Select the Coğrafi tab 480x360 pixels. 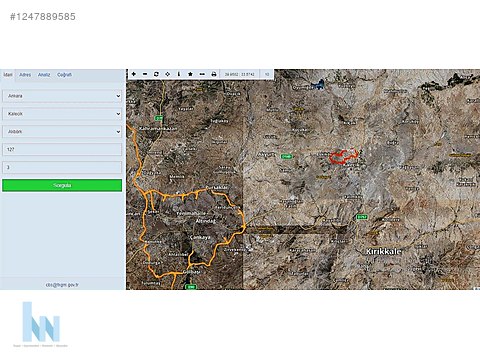[x=64, y=75]
